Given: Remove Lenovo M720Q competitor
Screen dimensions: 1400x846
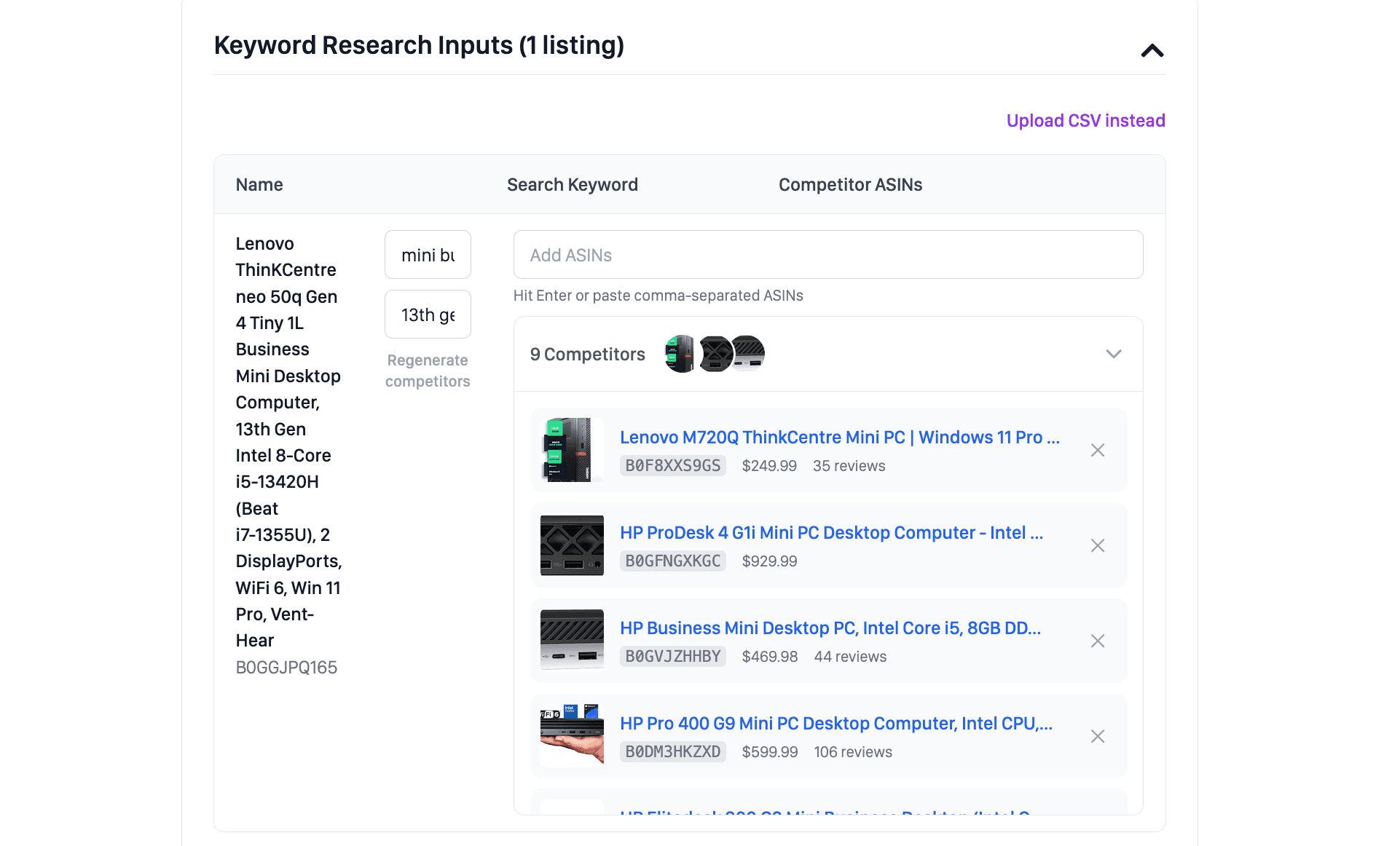Looking at the screenshot, I should click(1097, 450).
